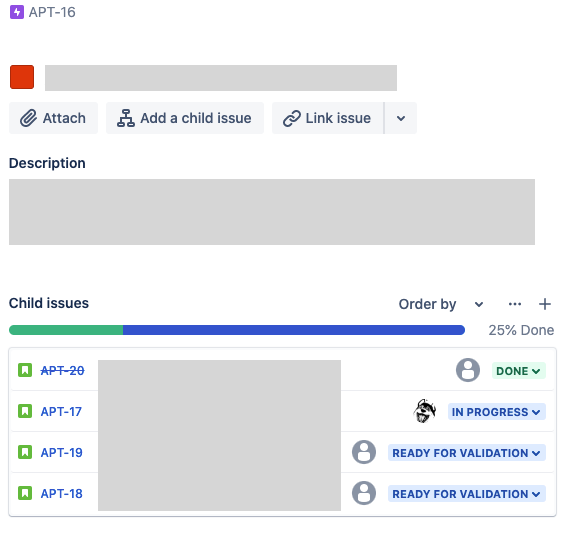Viewport: 577px width, 549px height.
Task: Open APT-19's READY FOR VALIDATION status dropdown
Action: [x=467, y=453]
